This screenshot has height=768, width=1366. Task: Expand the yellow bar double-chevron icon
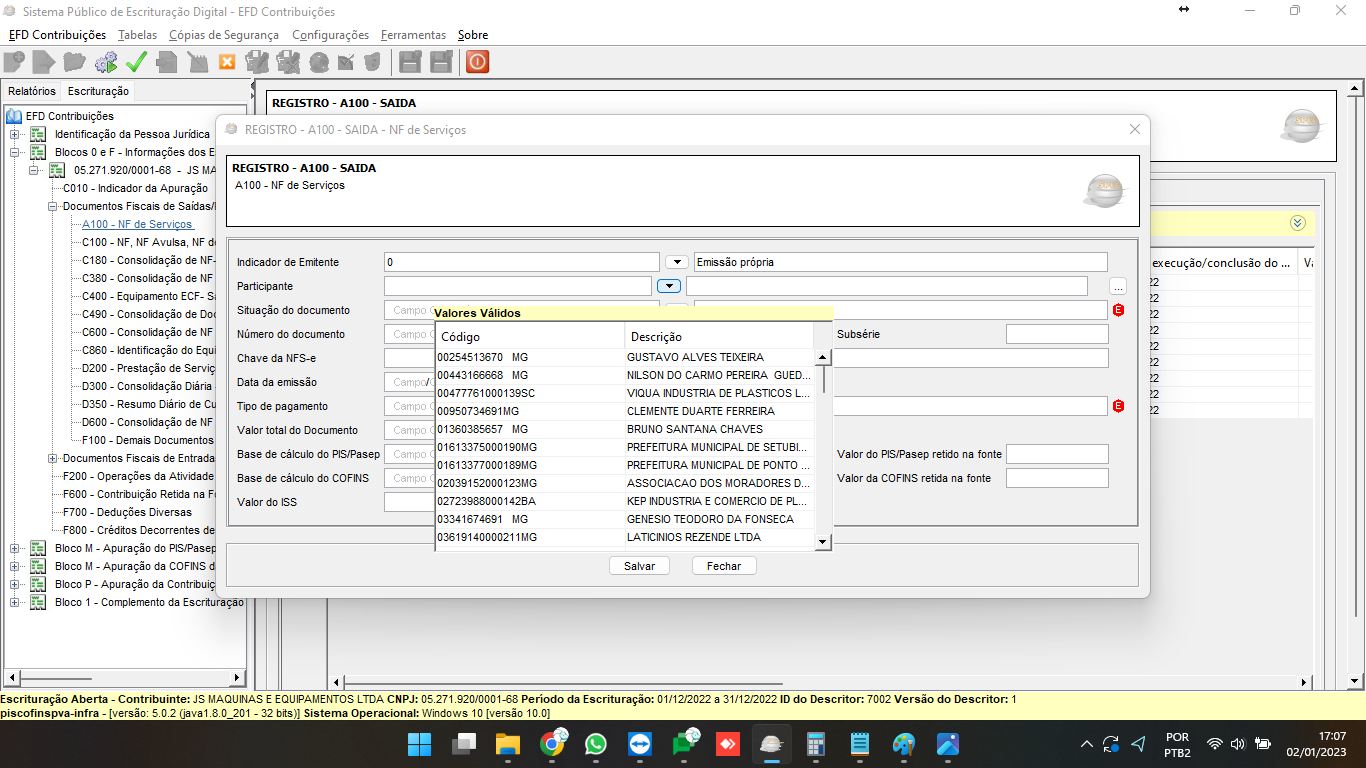(1298, 223)
